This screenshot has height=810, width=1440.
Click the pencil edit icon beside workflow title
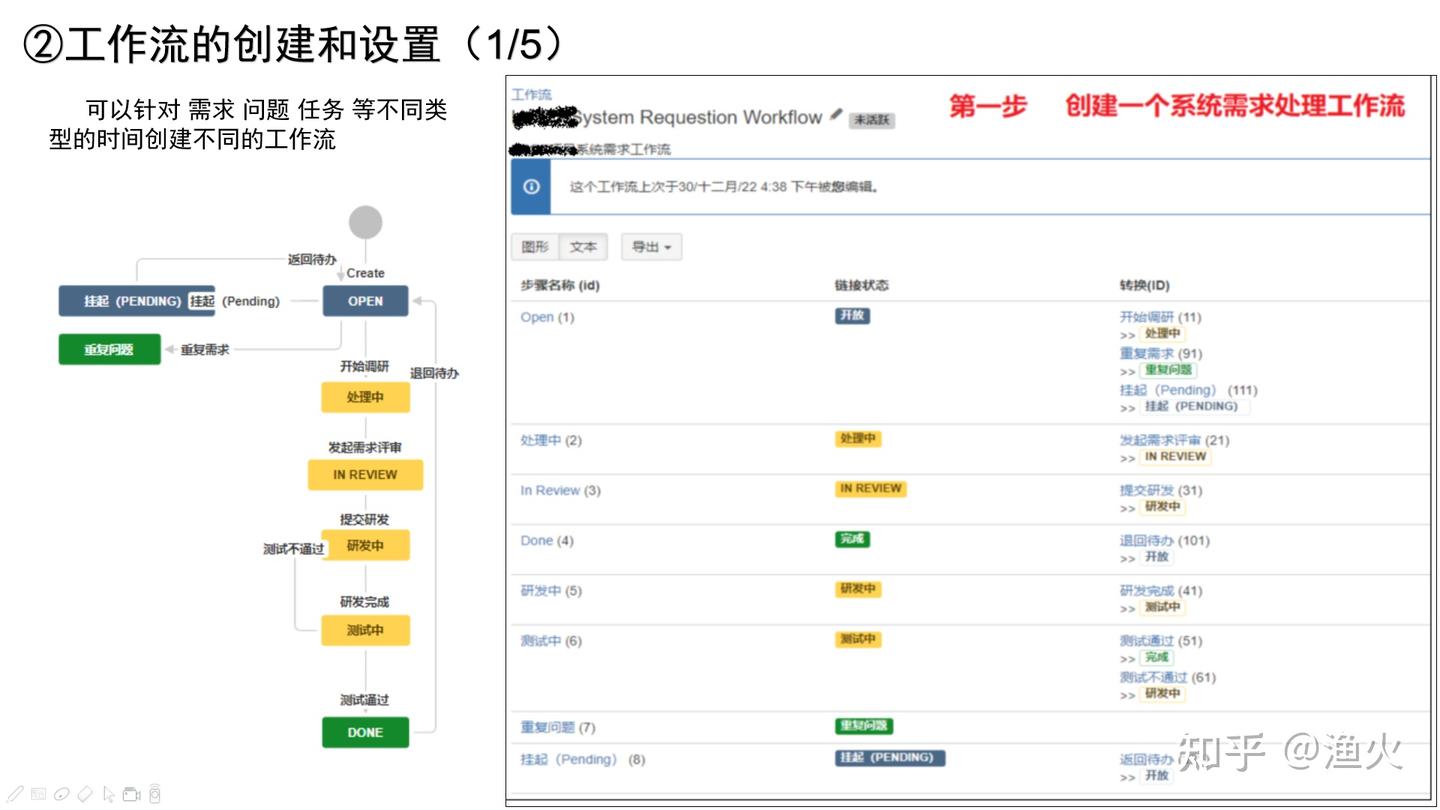pos(836,115)
